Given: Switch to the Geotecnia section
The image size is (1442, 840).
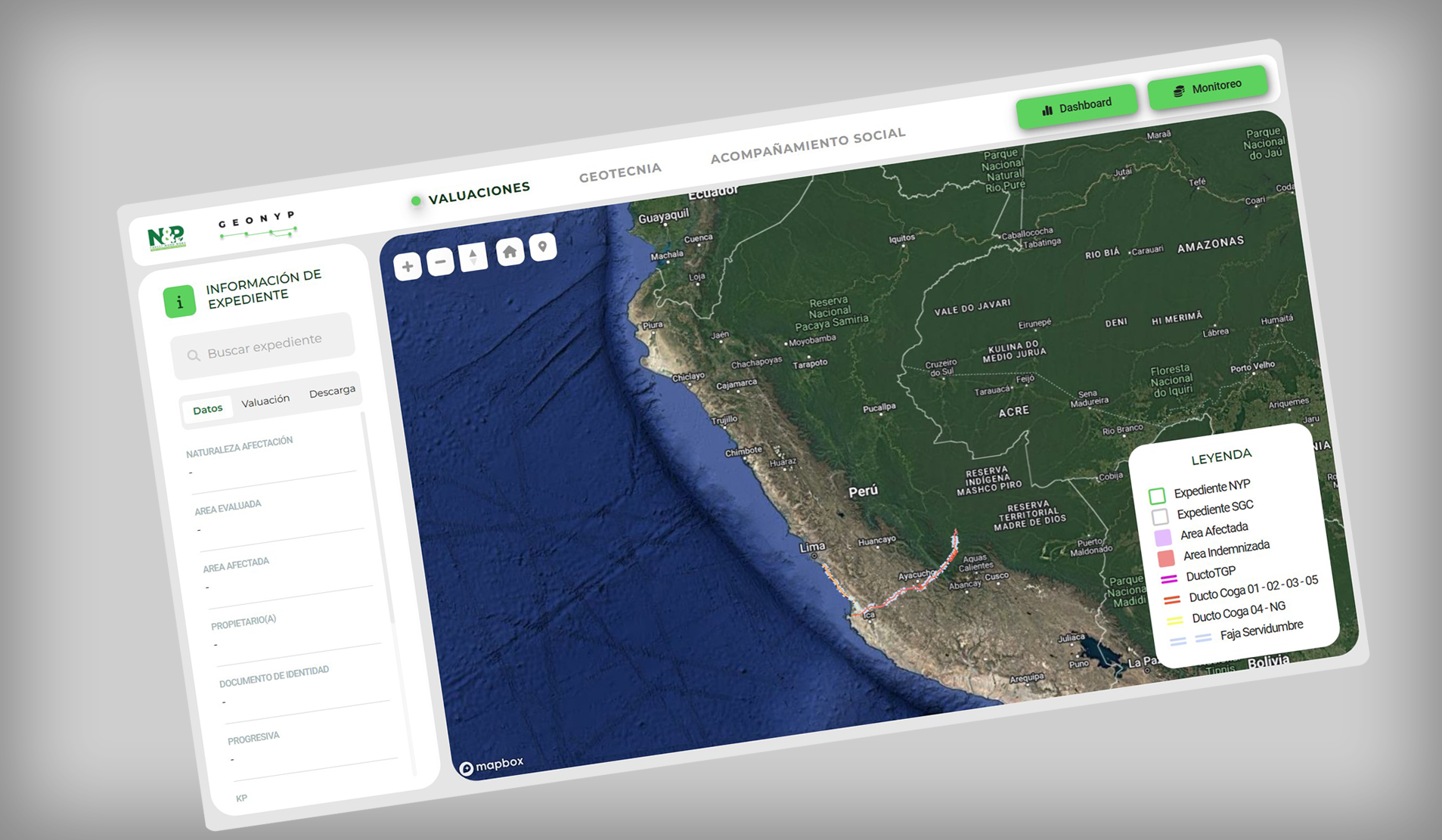Looking at the screenshot, I should point(620,172).
